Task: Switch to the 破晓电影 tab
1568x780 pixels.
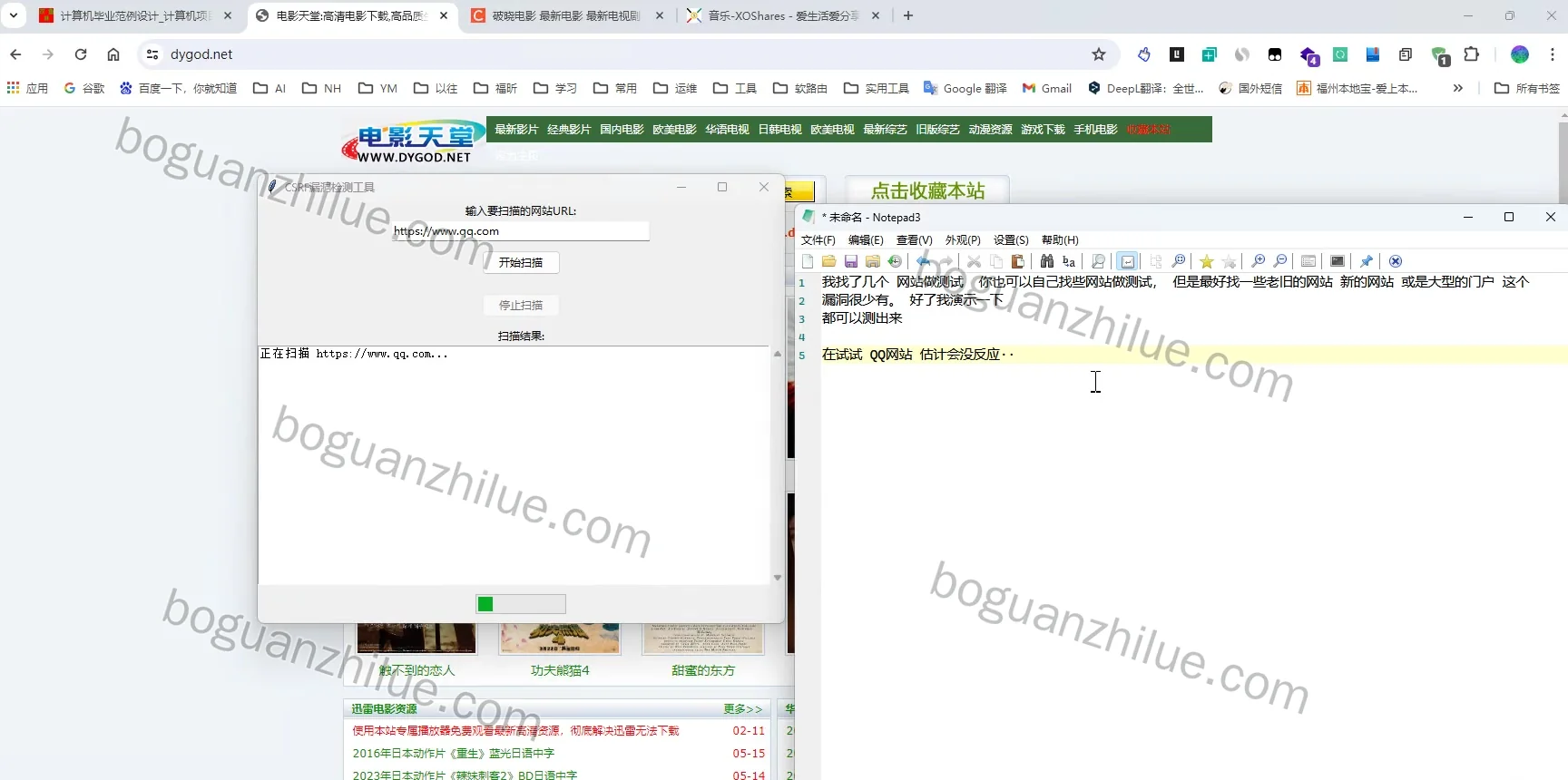Action: [567, 15]
